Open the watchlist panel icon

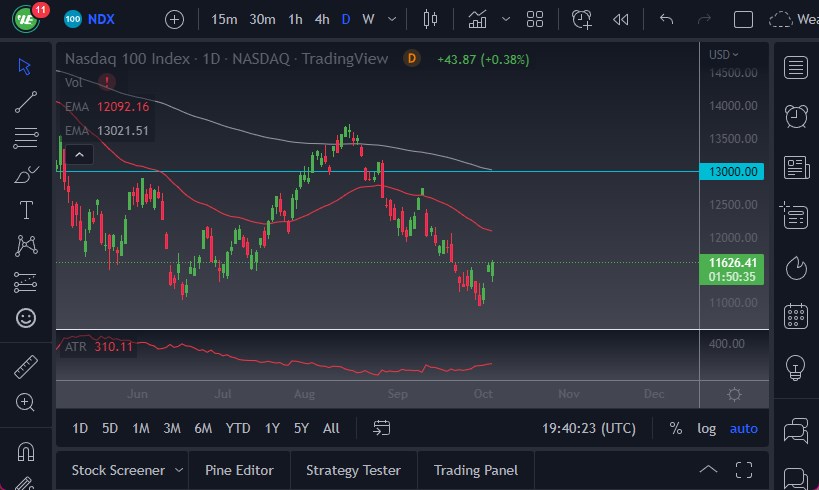pyautogui.click(x=796, y=67)
